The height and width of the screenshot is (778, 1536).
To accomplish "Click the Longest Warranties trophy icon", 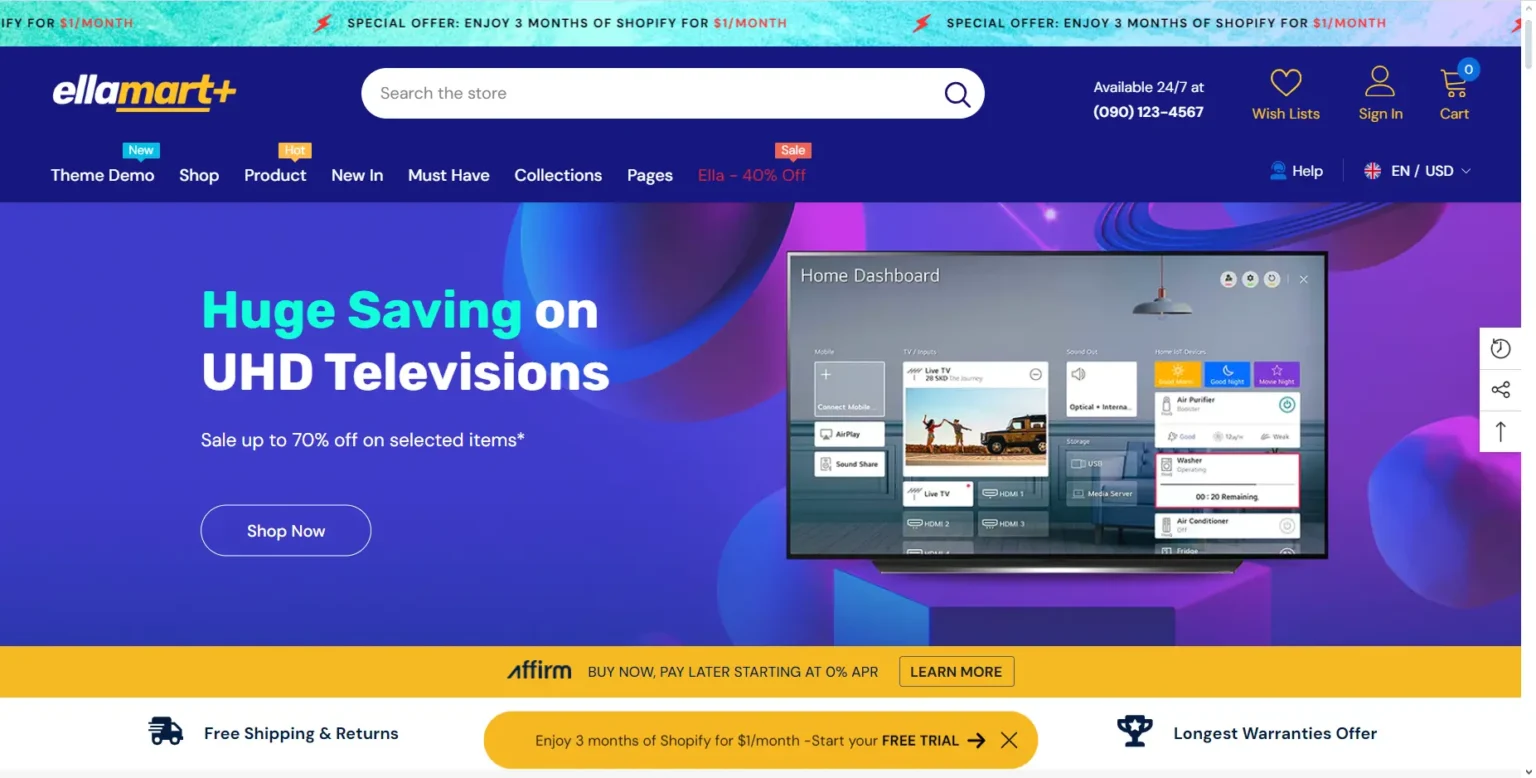I will tap(1135, 731).
